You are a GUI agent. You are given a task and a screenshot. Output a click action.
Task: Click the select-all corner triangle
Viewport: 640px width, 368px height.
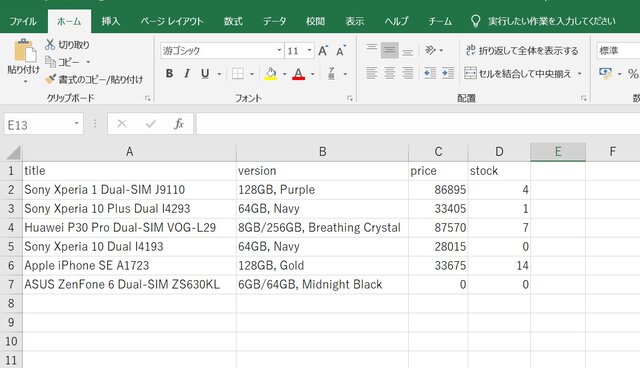(x=14, y=153)
